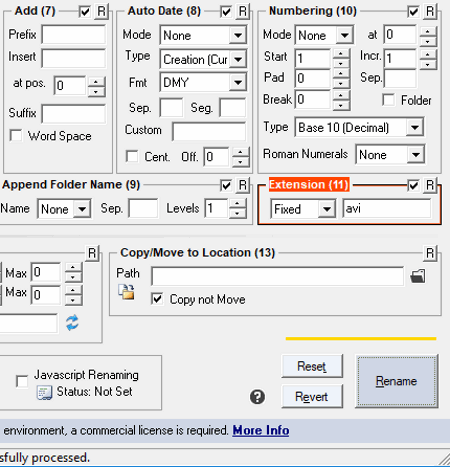The image size is (450, 467).
Task: Open the Auto Date Mode dropdown
Action: (203, 35)
